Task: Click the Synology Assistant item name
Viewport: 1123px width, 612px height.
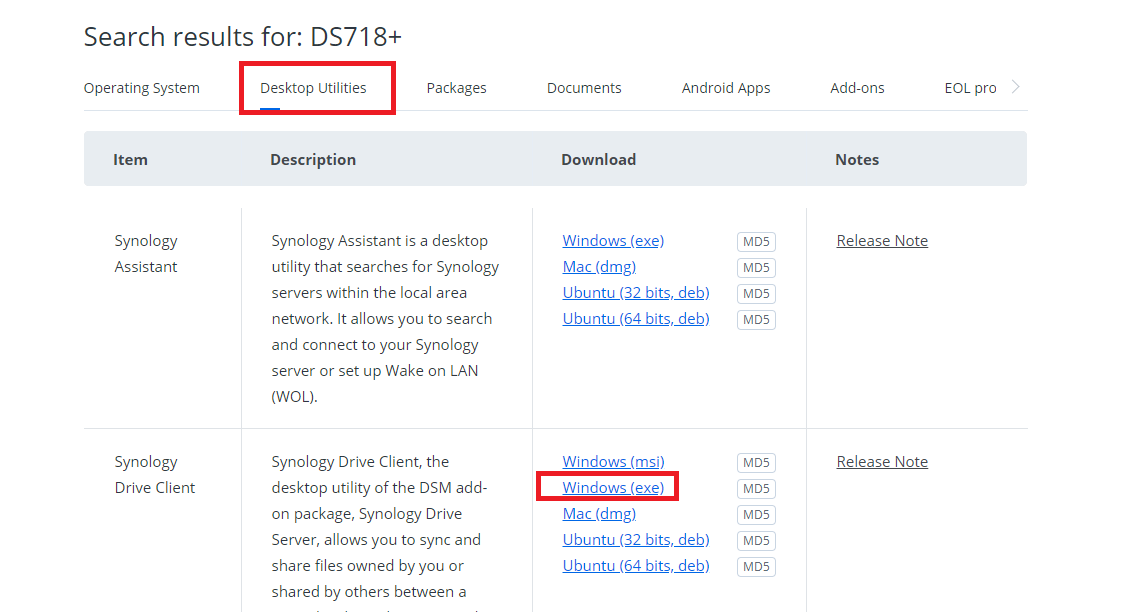Action: pos(146,253)
